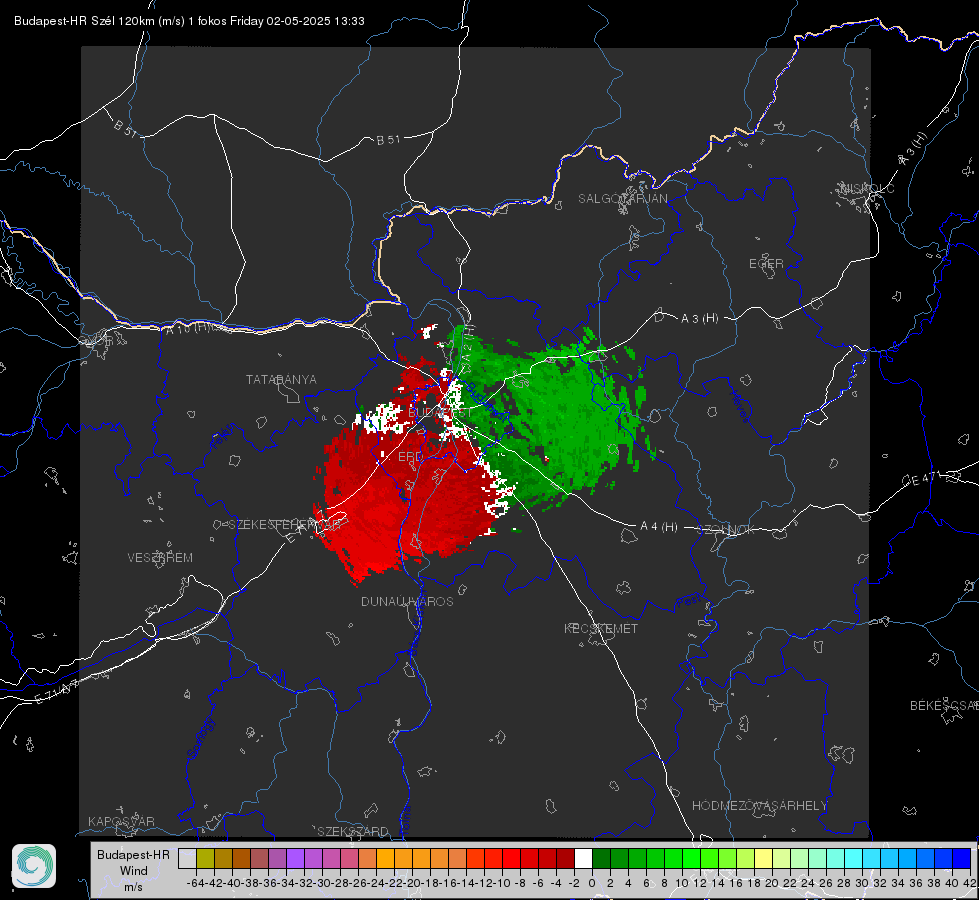The width and height of the screenshot is (979, 900).
Task: Click the ÉRD city label
Action: pos(410,457)
